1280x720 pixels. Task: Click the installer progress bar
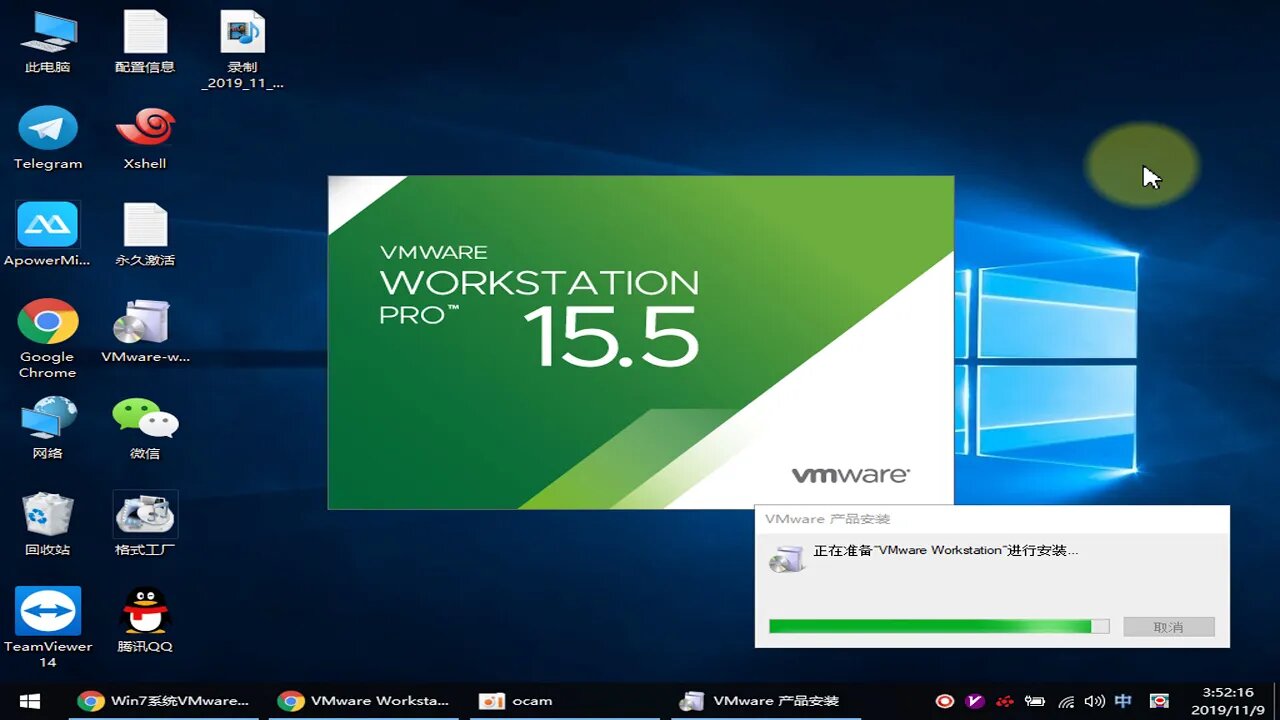tap(939, 626)
